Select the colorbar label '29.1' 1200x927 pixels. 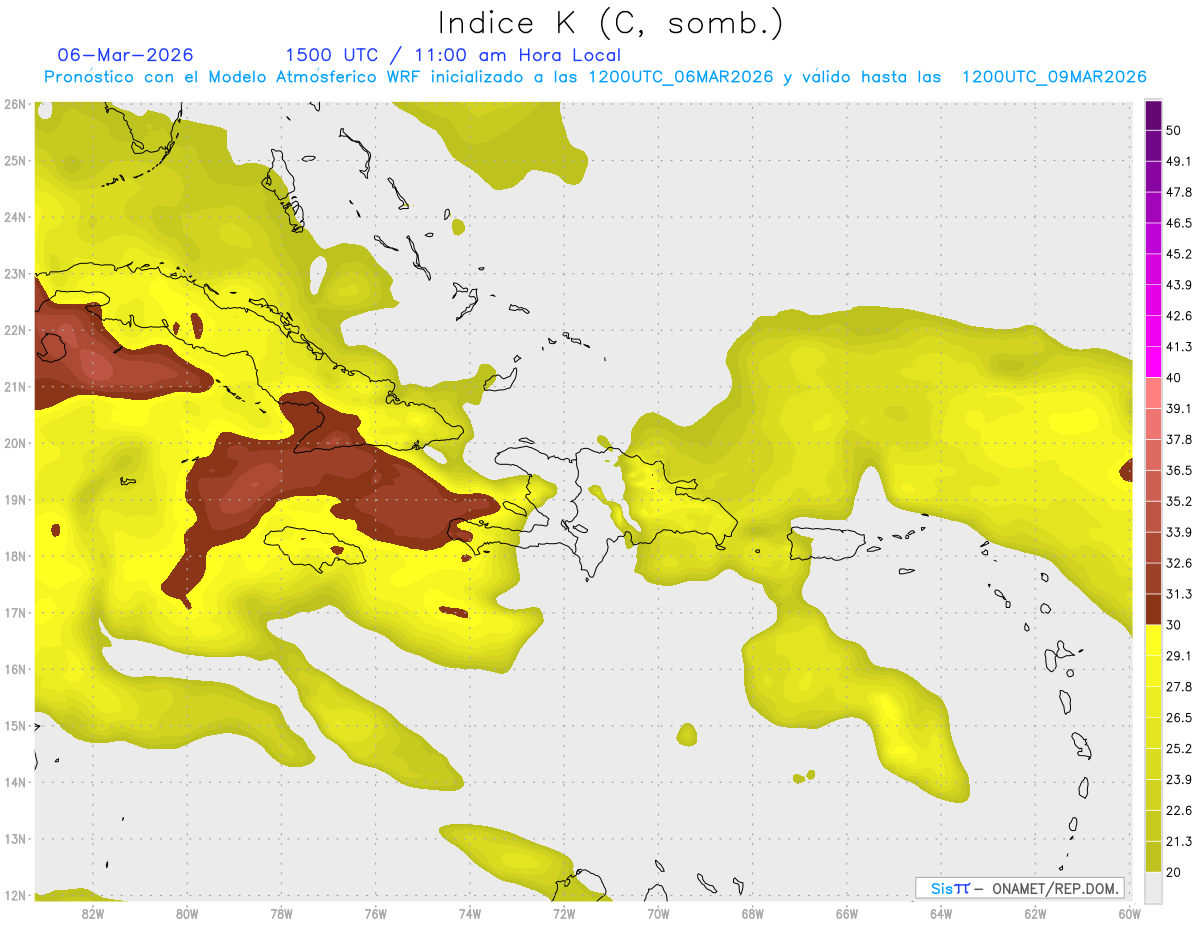tap(1179, 656)
